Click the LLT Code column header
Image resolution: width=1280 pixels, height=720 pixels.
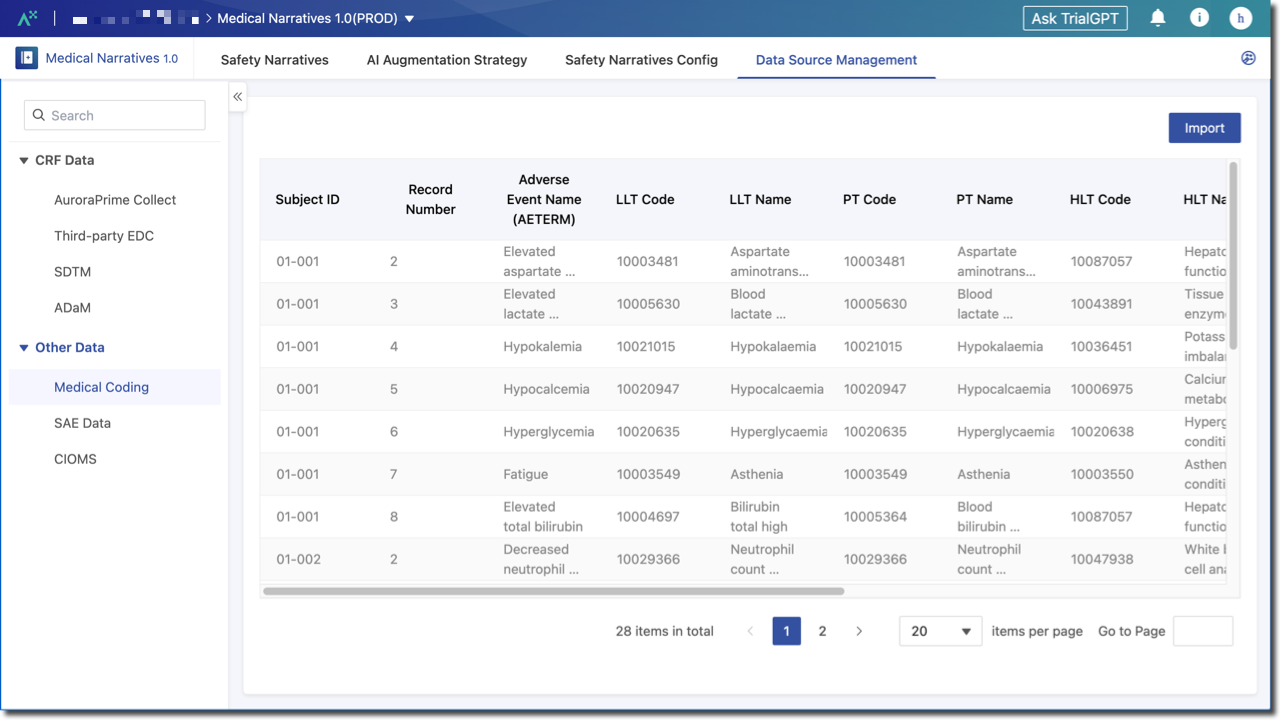(645, 199)
